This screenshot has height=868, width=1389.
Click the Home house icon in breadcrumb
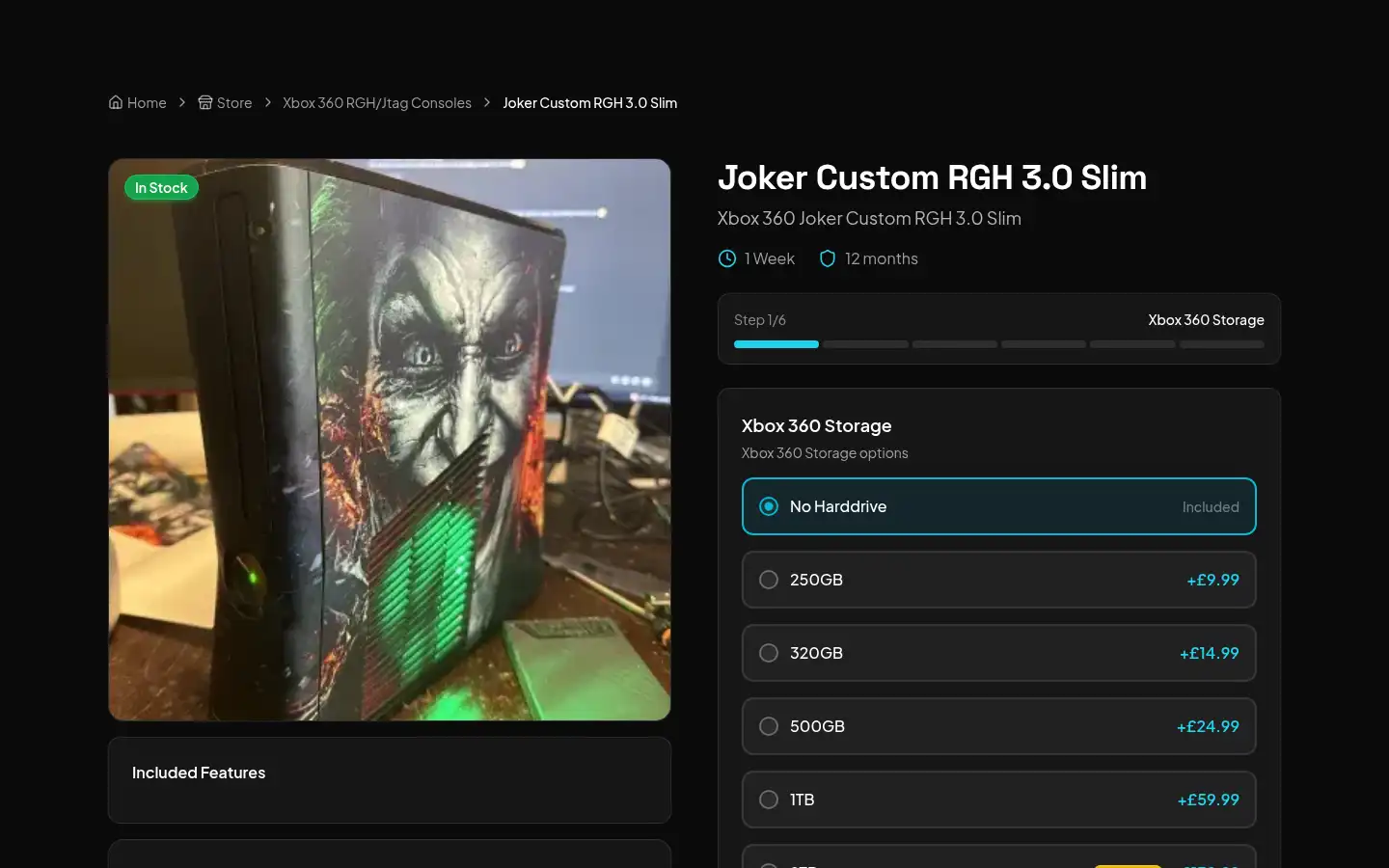pyautogui.click(x=116, y=102)
